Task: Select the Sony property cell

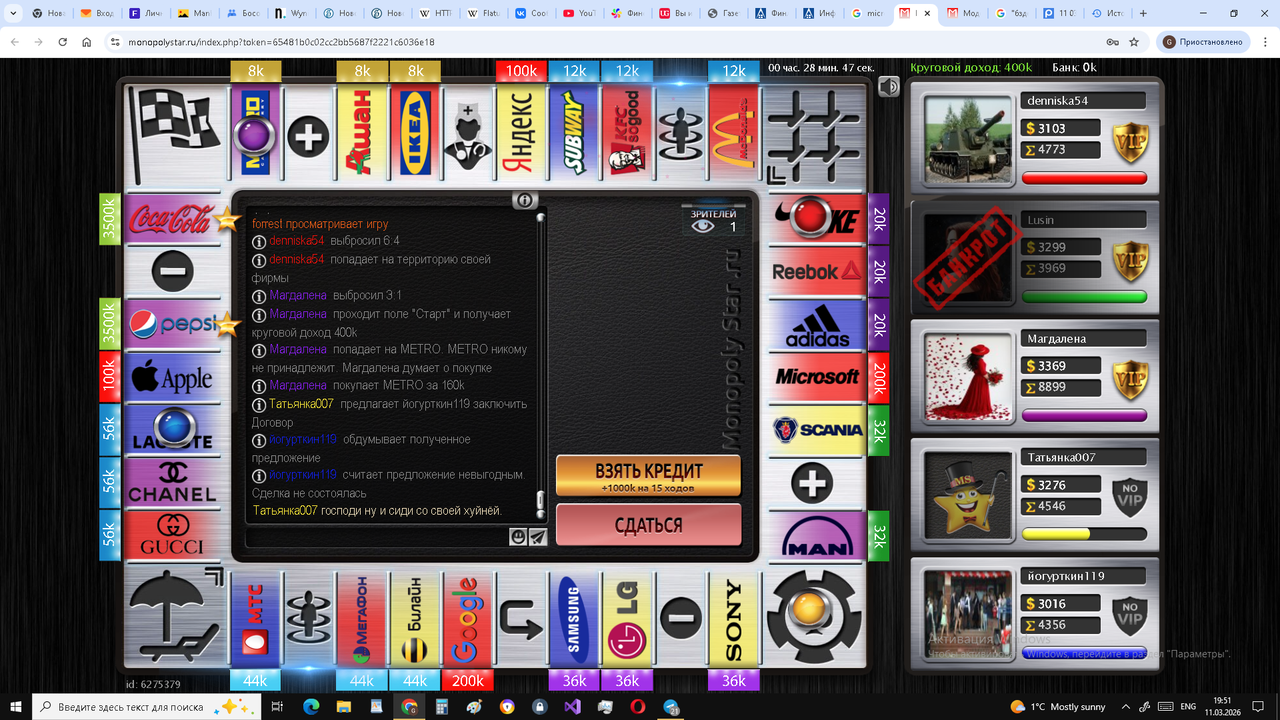Action: pyautogui.click(x=733, y=618)
